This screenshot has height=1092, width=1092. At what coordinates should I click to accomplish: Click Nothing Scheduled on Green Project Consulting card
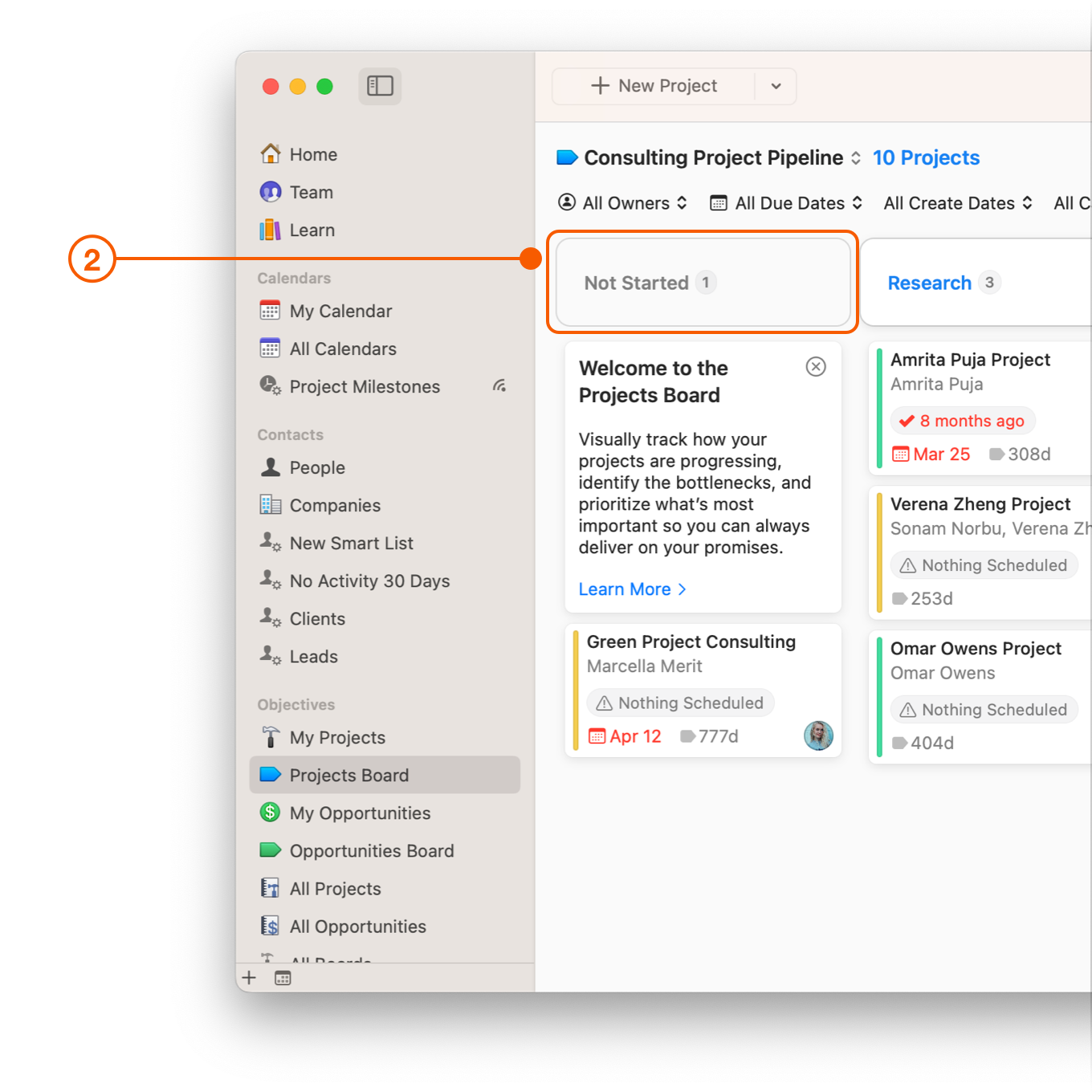click(x=680, y=703)
